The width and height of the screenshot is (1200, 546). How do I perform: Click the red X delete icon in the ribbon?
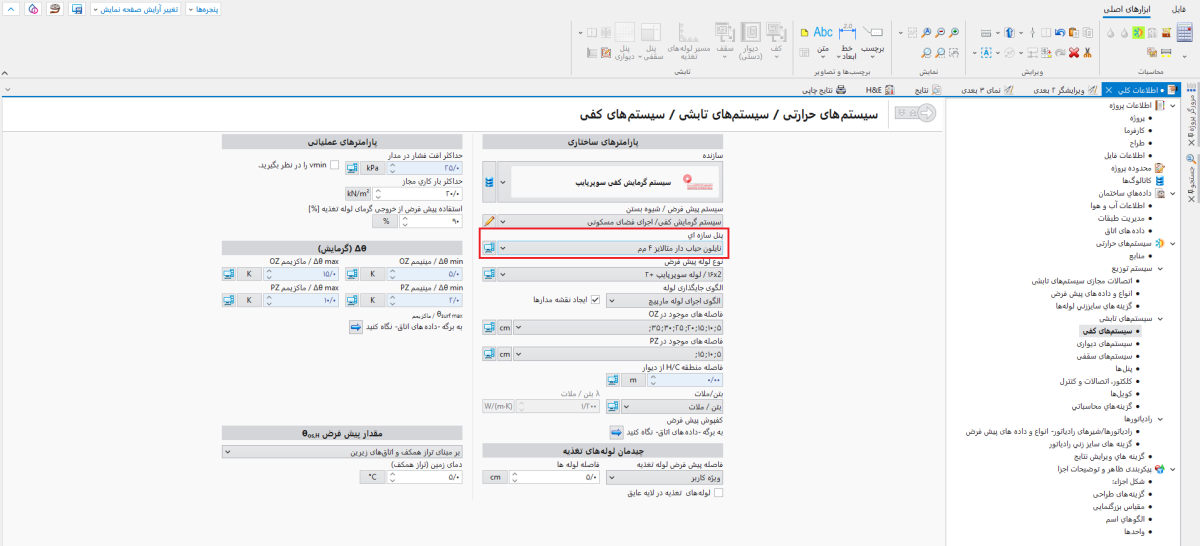tap(1074, 52)
